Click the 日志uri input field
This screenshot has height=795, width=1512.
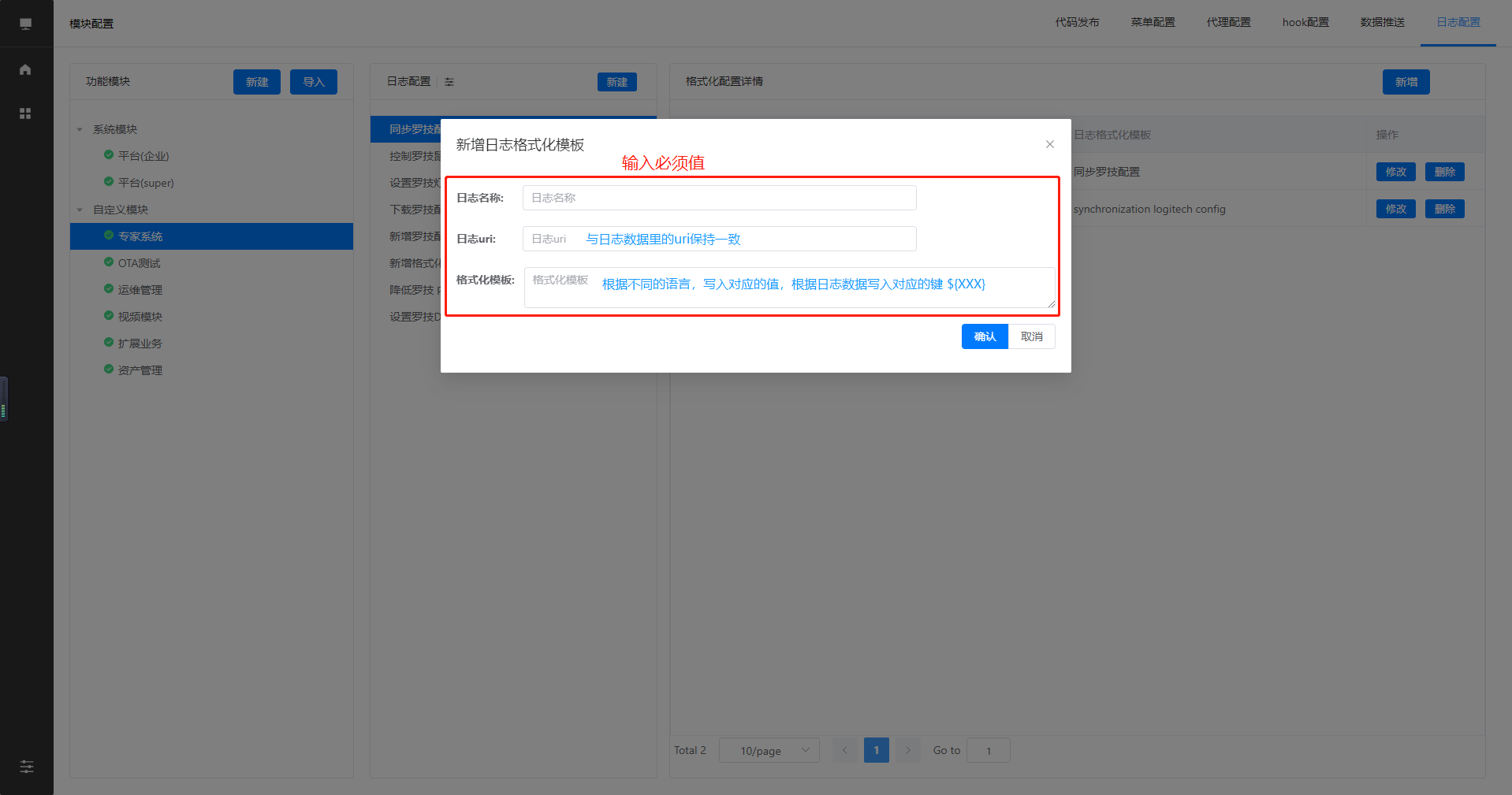[719, 239]
